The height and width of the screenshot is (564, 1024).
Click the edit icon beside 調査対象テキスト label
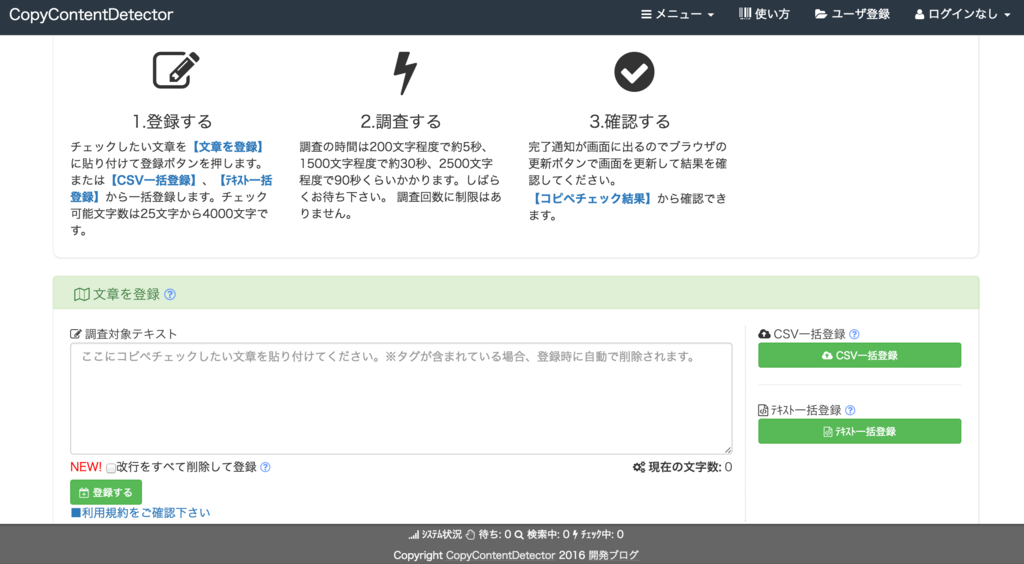click(76, 334)
